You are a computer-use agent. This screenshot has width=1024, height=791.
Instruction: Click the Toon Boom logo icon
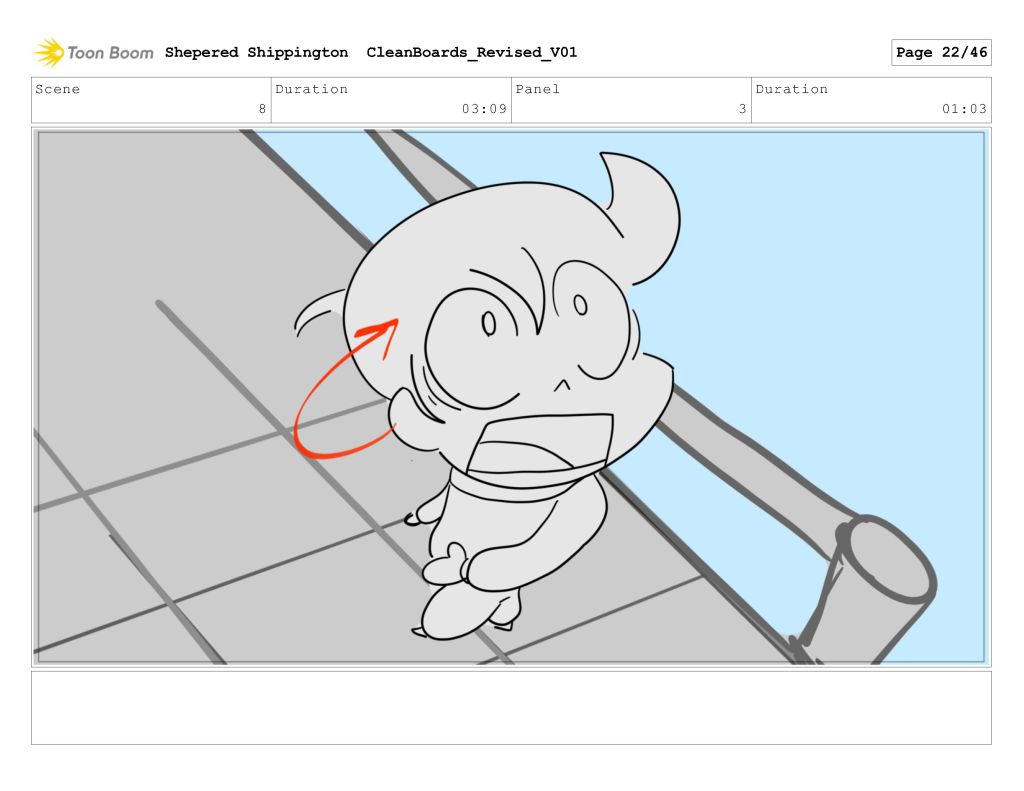pos(49,52)
